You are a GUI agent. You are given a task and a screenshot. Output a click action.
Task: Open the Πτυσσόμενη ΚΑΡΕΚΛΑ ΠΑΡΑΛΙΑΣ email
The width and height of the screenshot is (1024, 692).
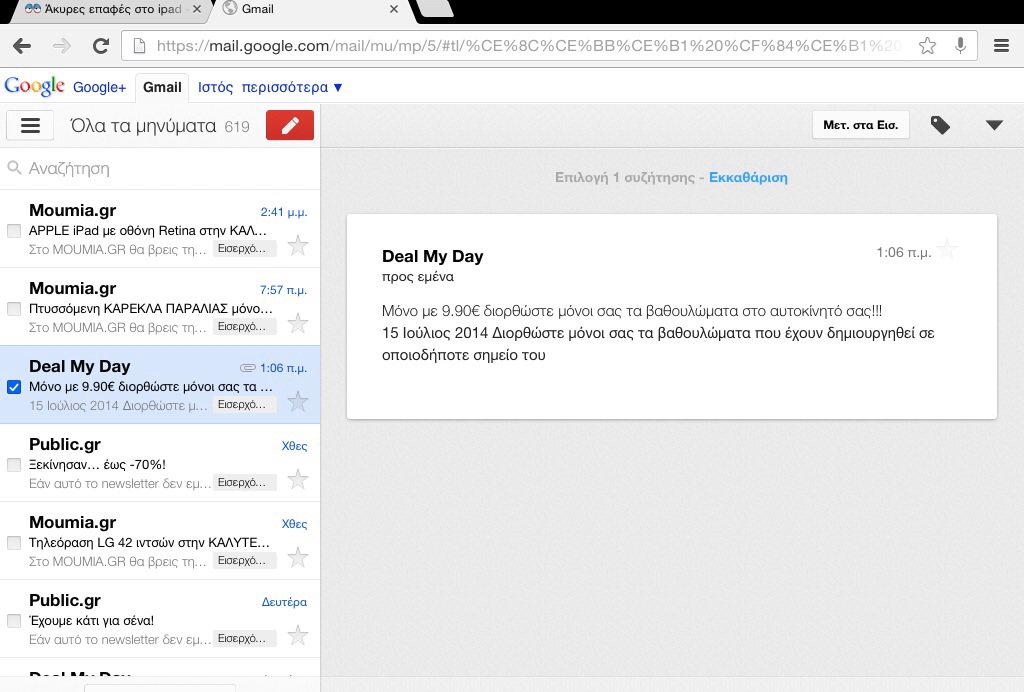pos(160,307)
